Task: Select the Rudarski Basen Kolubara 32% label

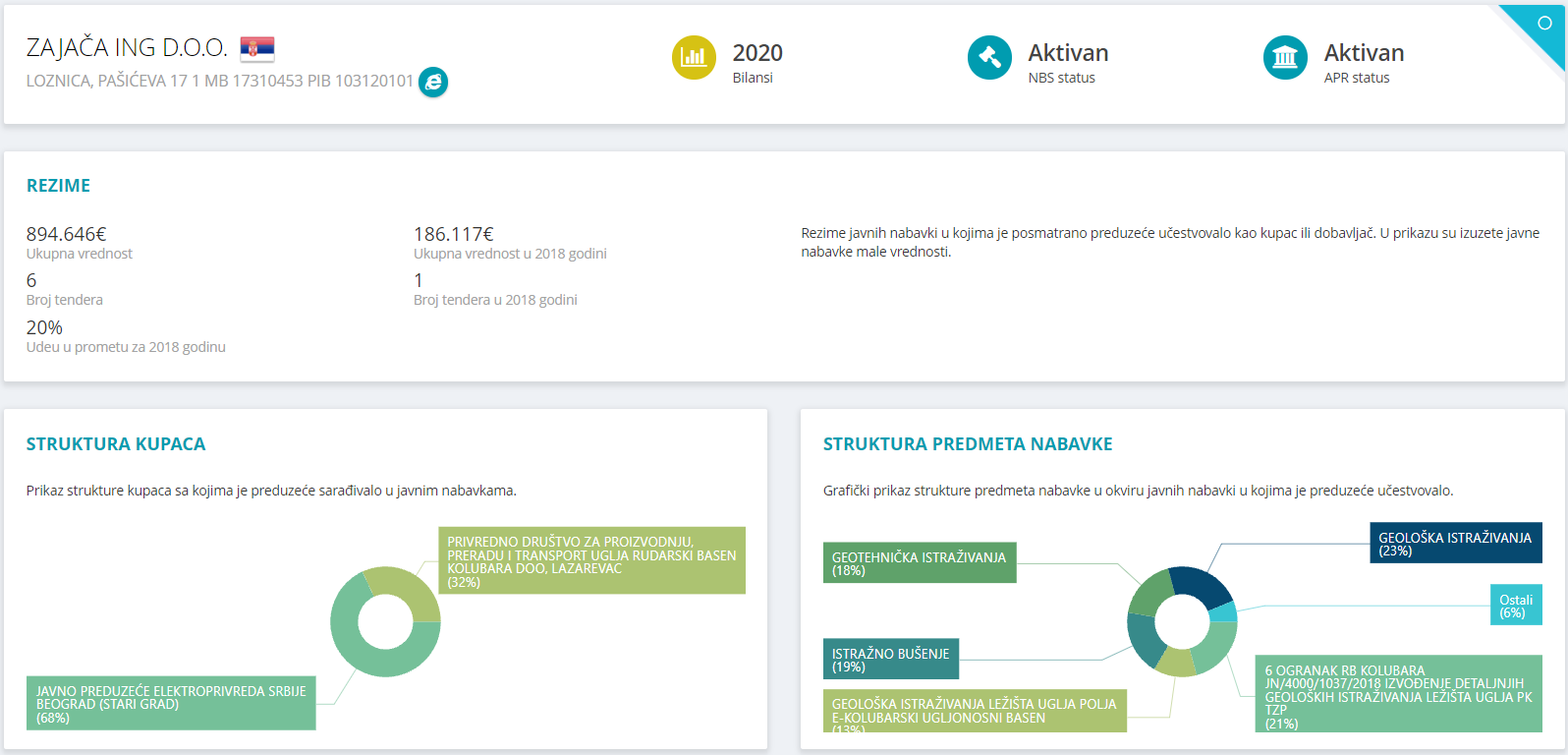Action: tap(591, 560)
